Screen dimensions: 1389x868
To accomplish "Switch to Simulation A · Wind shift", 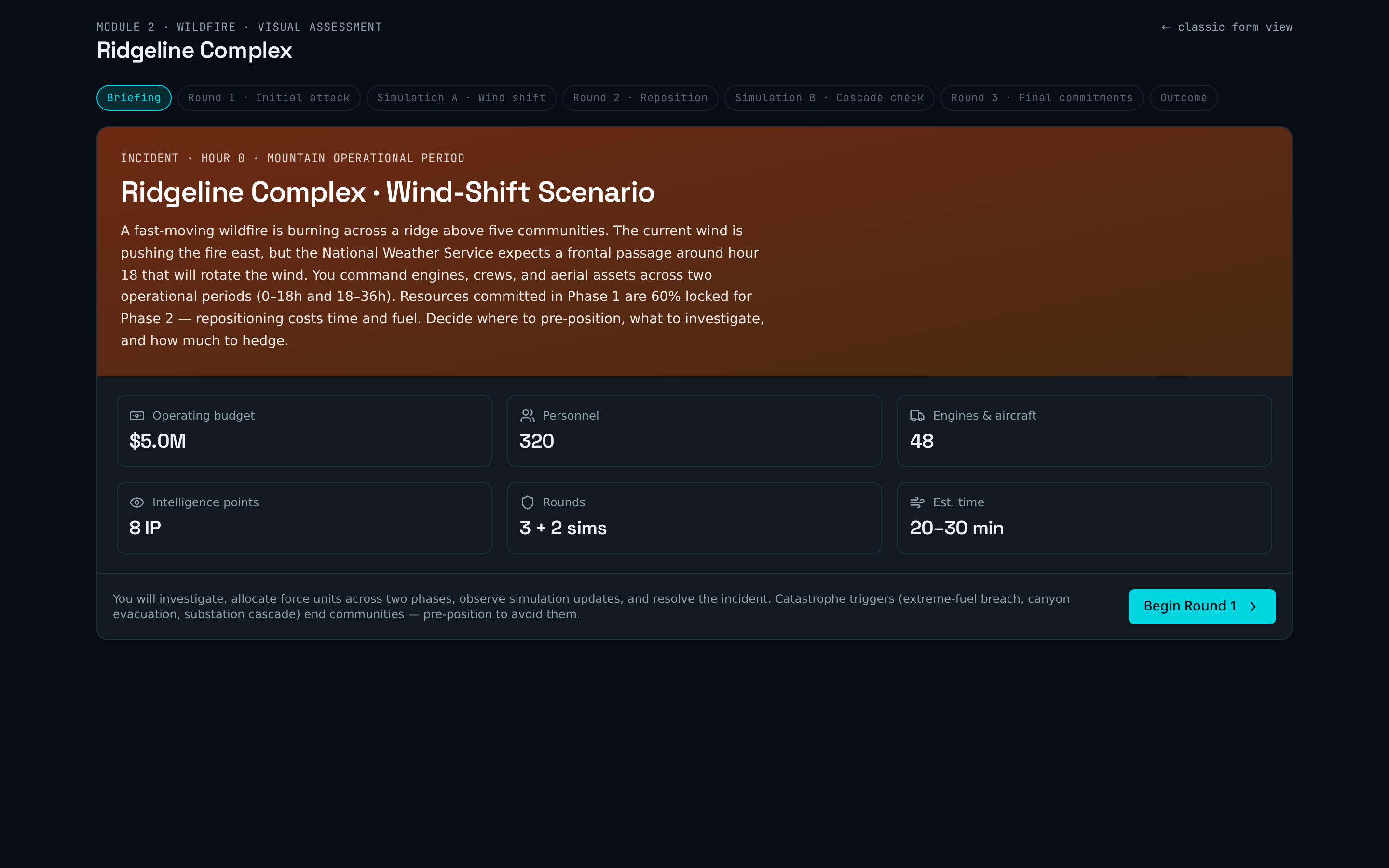I will pos(461,97).
